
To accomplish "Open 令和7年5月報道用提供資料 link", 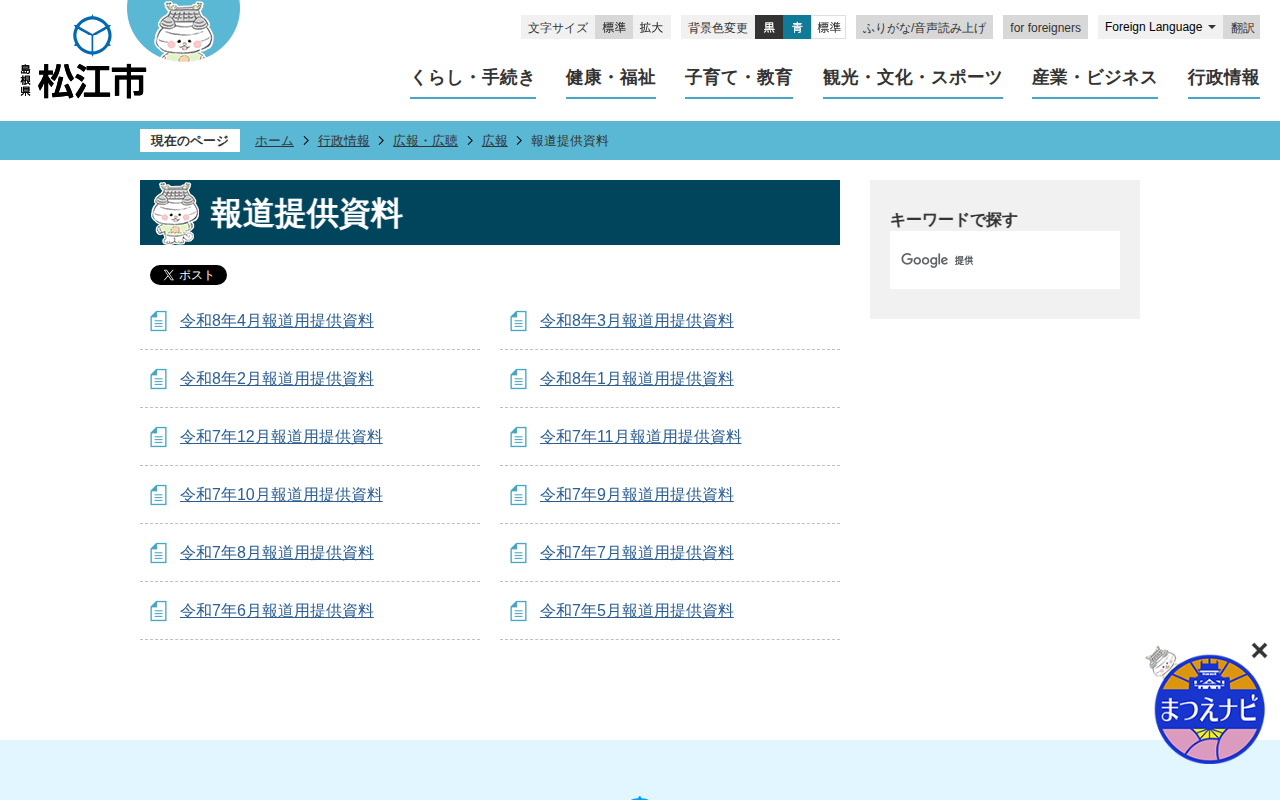I will (637, 611).
